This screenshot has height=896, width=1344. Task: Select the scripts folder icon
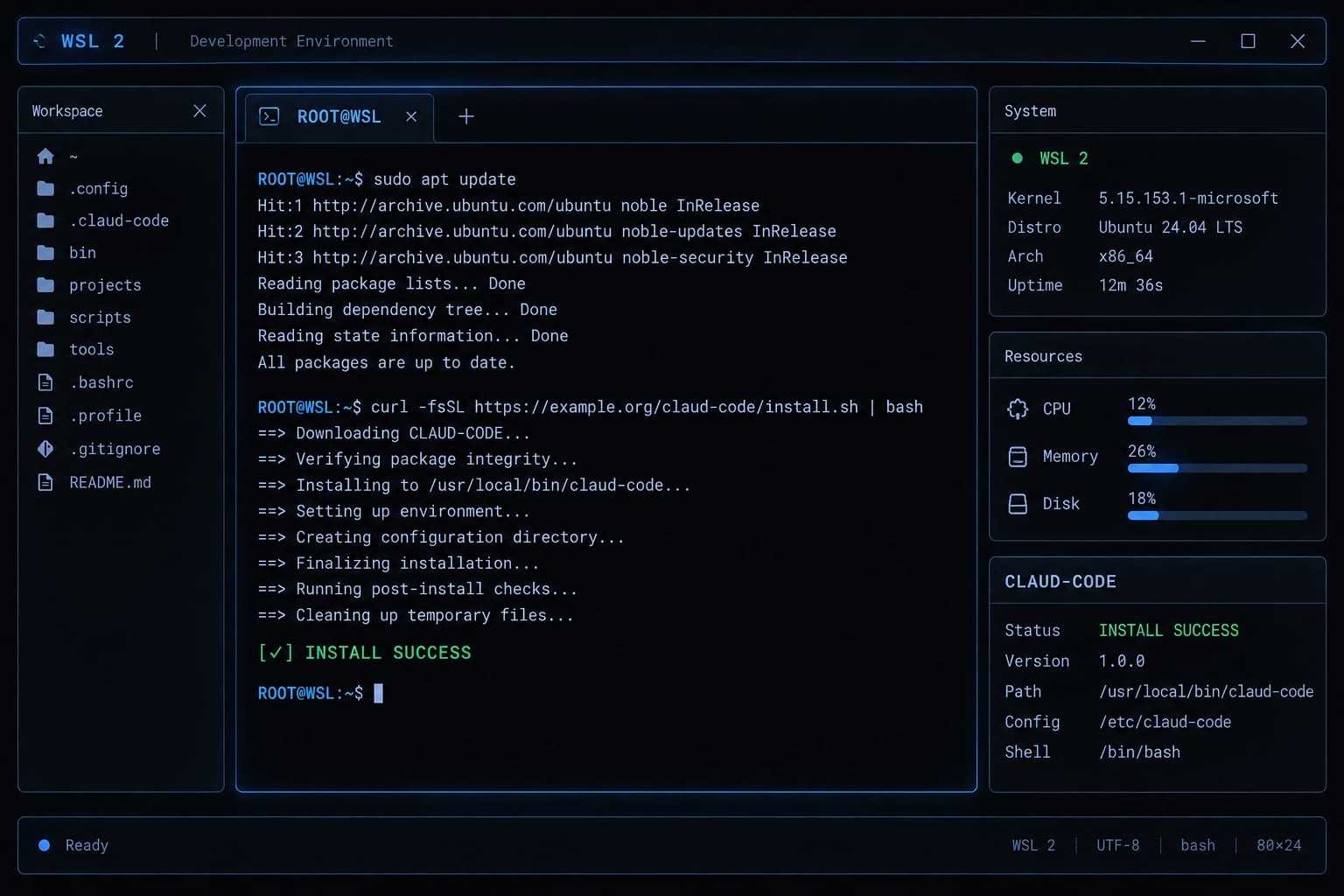pyautogui.click(x=45, y=318)
